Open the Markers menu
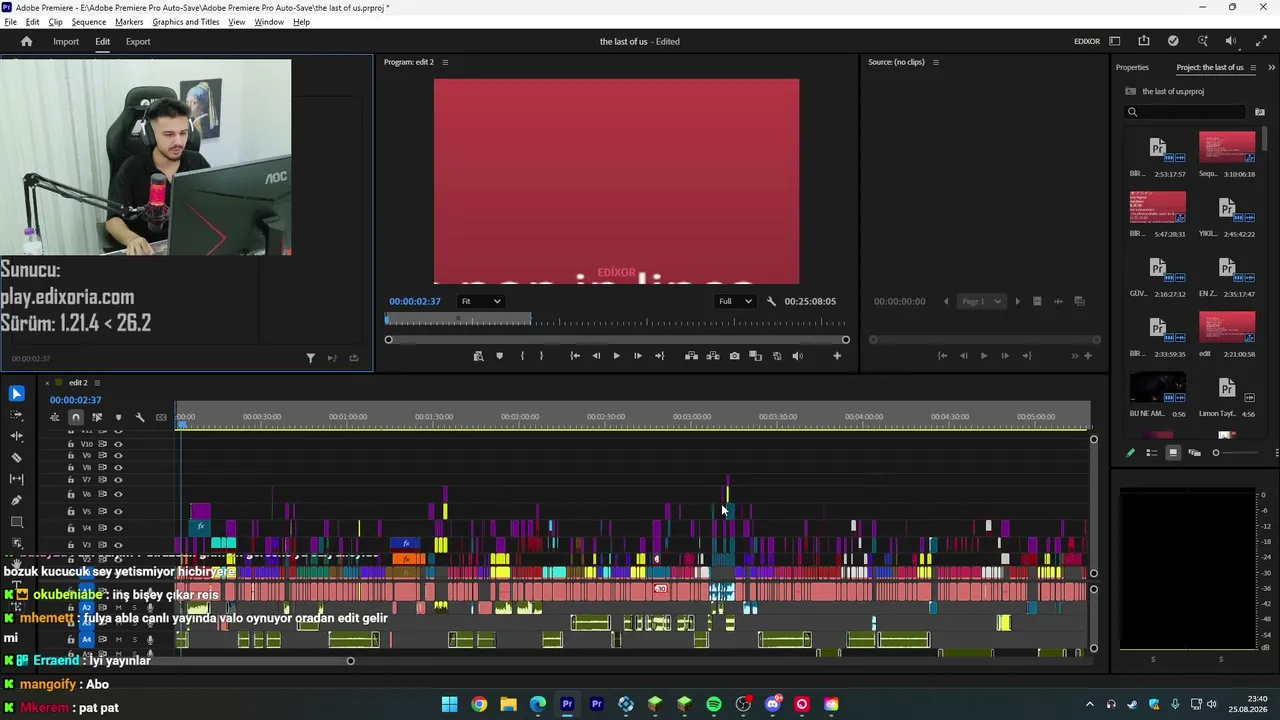 [129, 22]
